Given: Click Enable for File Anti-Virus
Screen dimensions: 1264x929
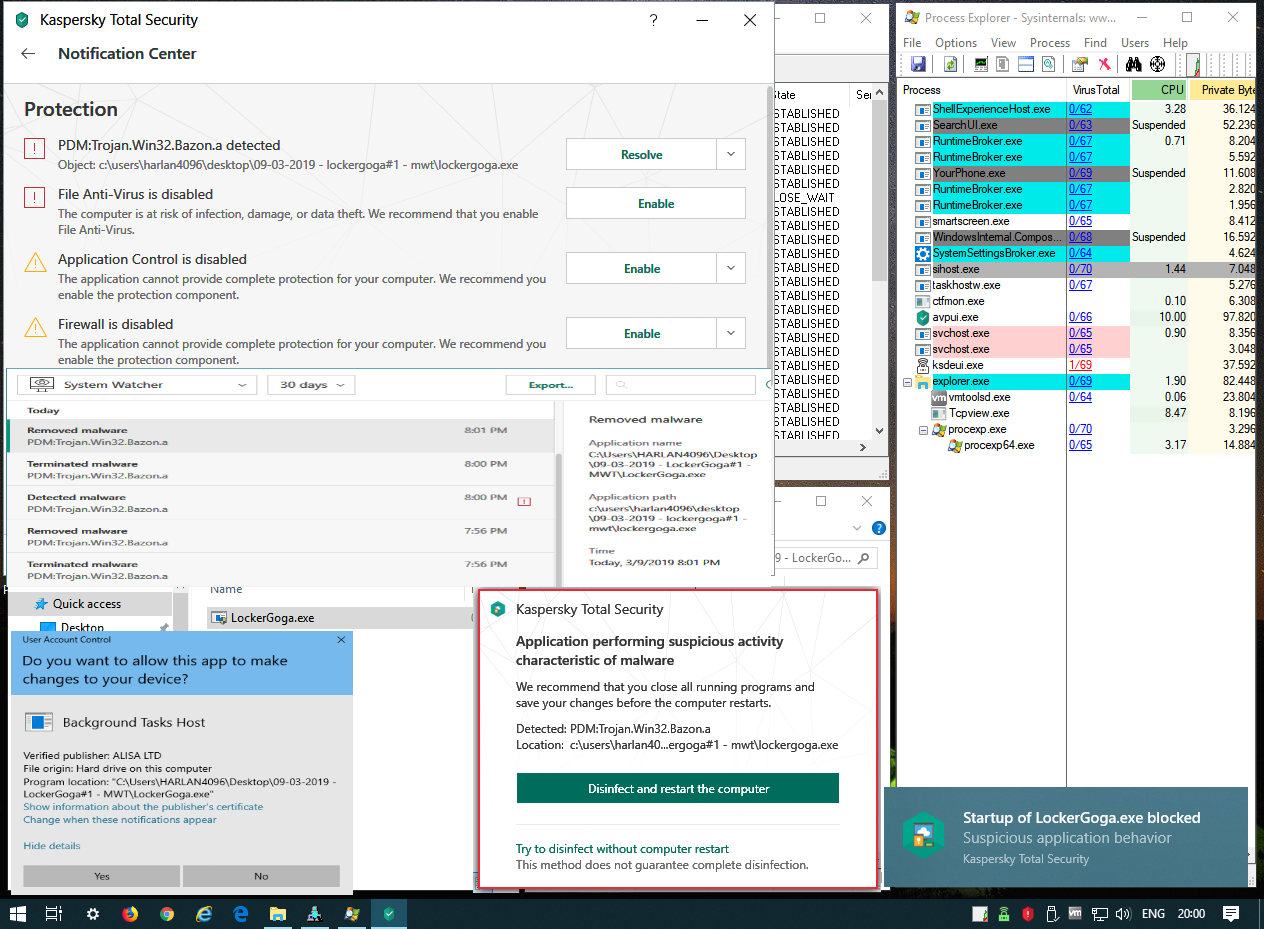Looking at the screenshot, I should click(655, 203).
